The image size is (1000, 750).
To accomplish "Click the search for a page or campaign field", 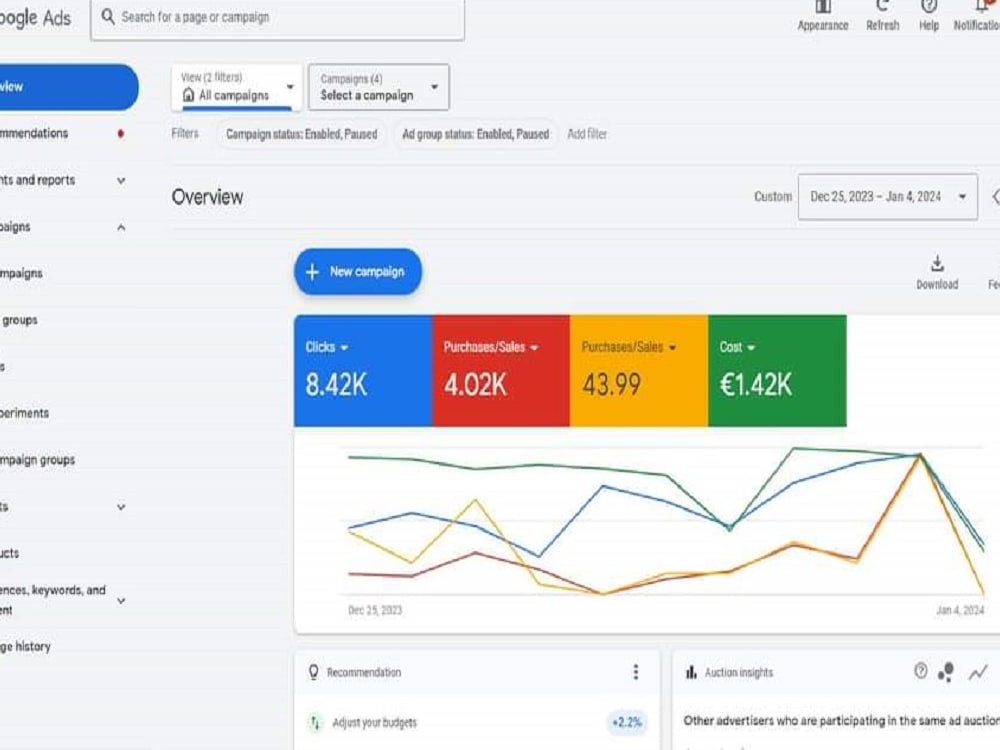I will [x=278, y=17].
